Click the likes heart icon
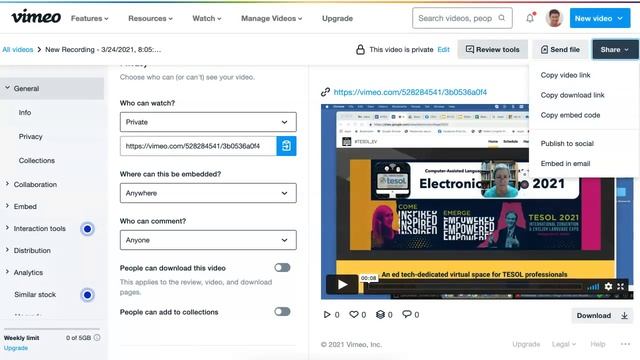The width and height of the screenshot is (640, 360). click(x=353, y=314)
